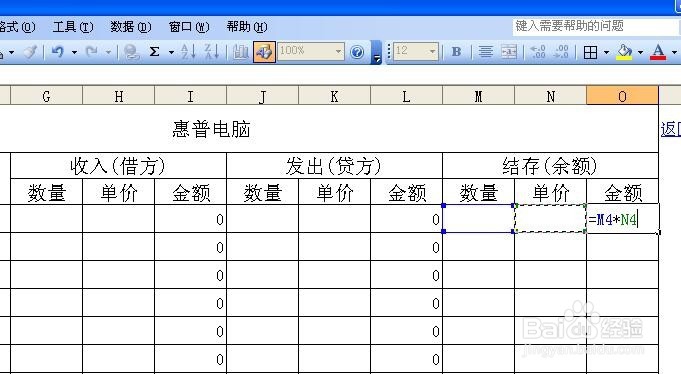
Task: Apply the red Font Color A
Action: (x=658, y=52)
